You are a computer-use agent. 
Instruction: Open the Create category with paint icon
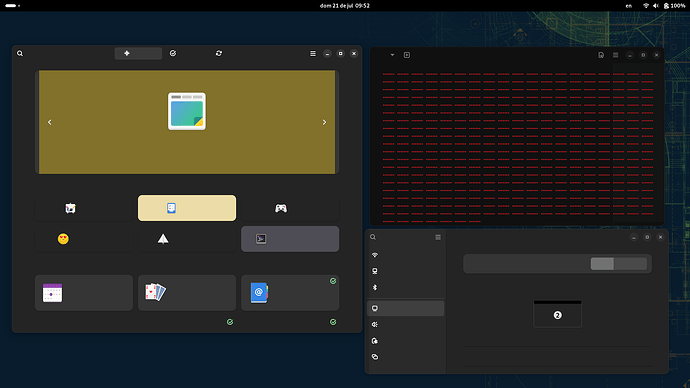[x=84, y=208]
